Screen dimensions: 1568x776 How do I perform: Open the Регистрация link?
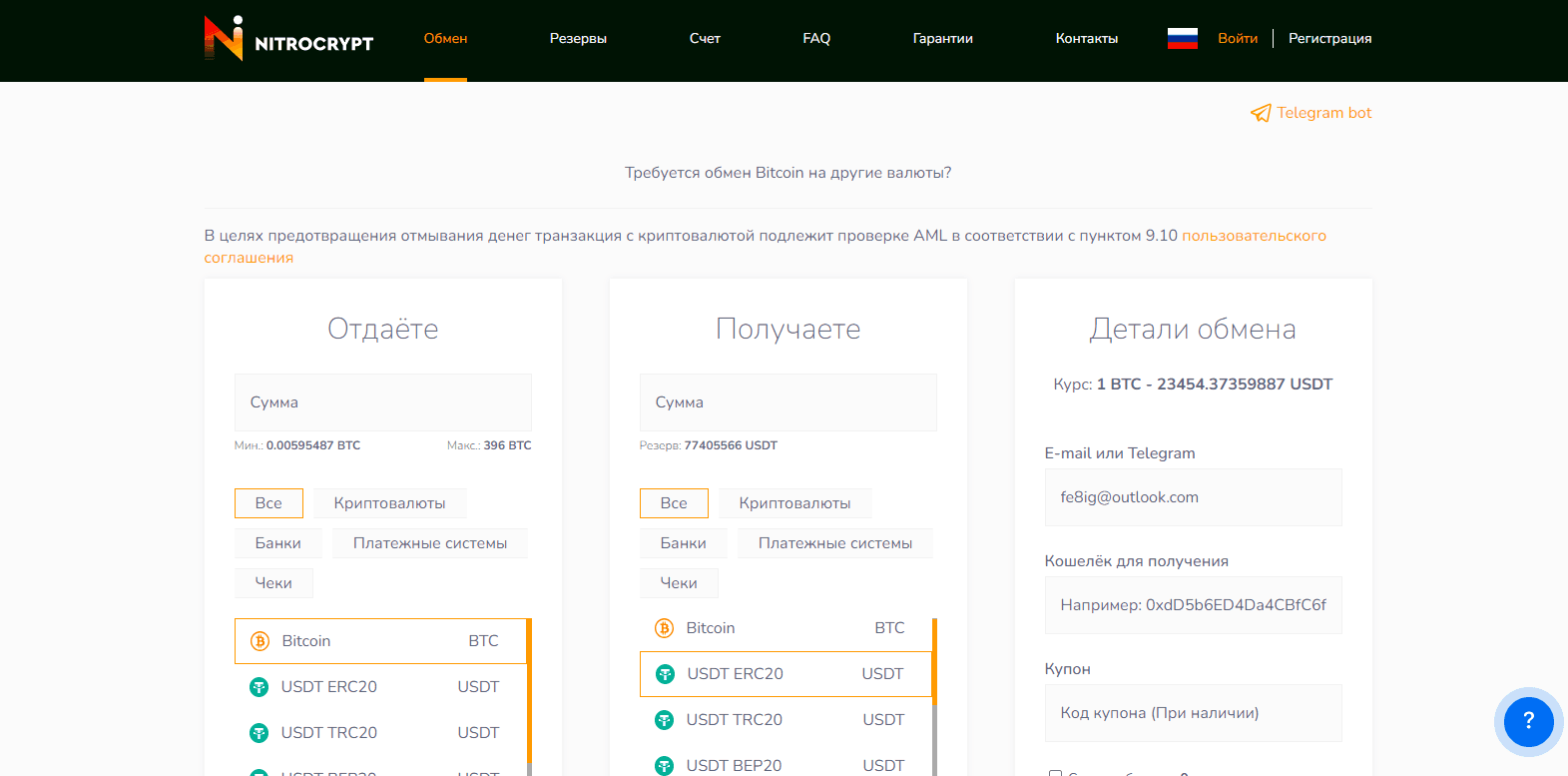[1329, 39]
